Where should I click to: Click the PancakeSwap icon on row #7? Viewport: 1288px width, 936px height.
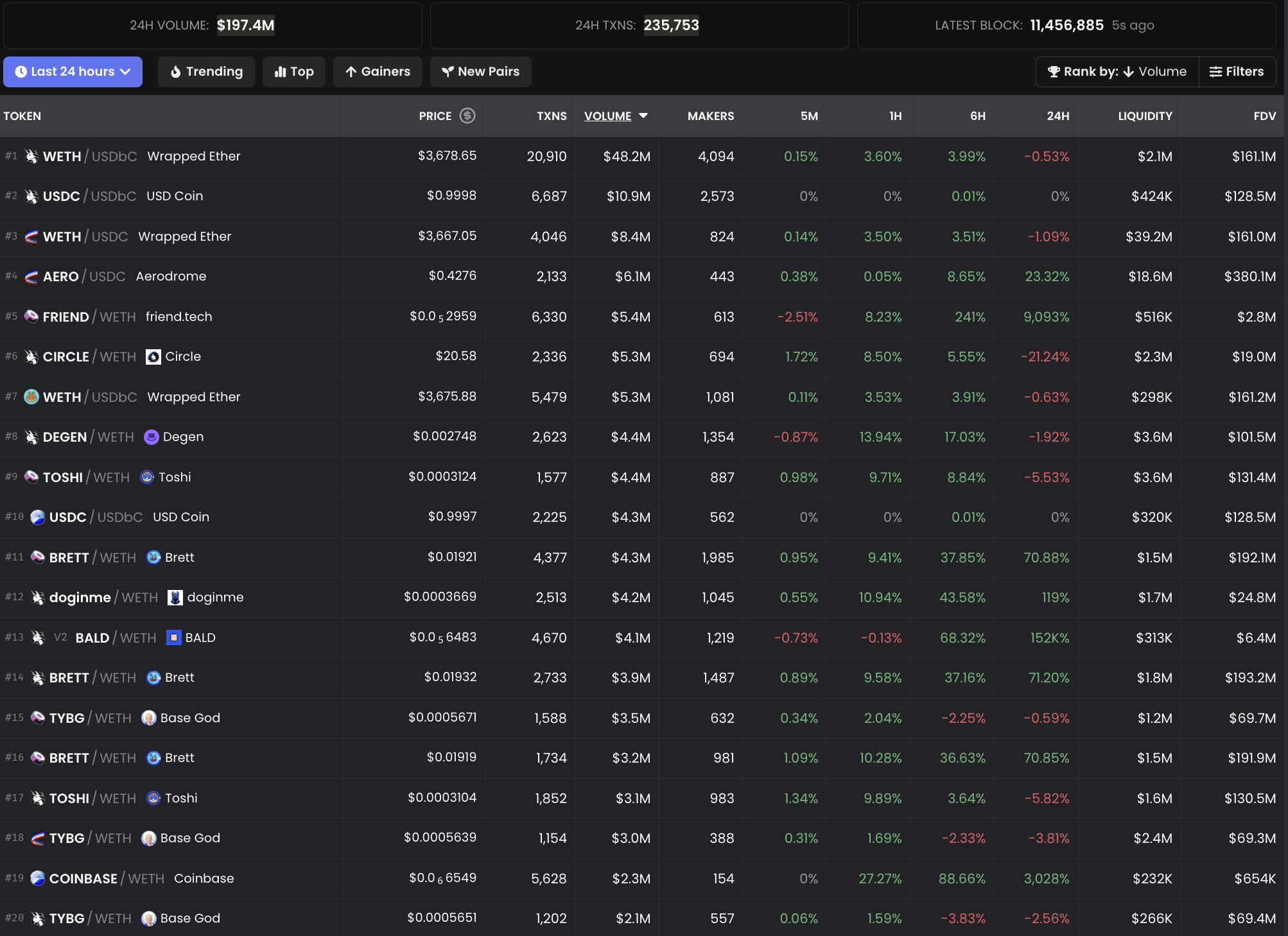coord(31,397)
